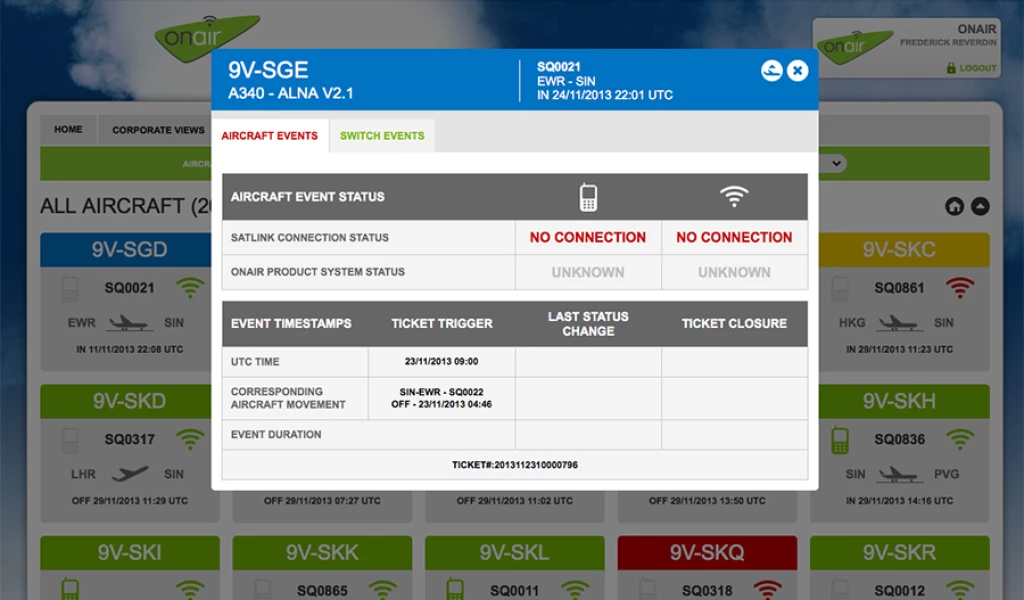Click the Logout link
The image size is (1024, 600).
click(x=971, y=68)
